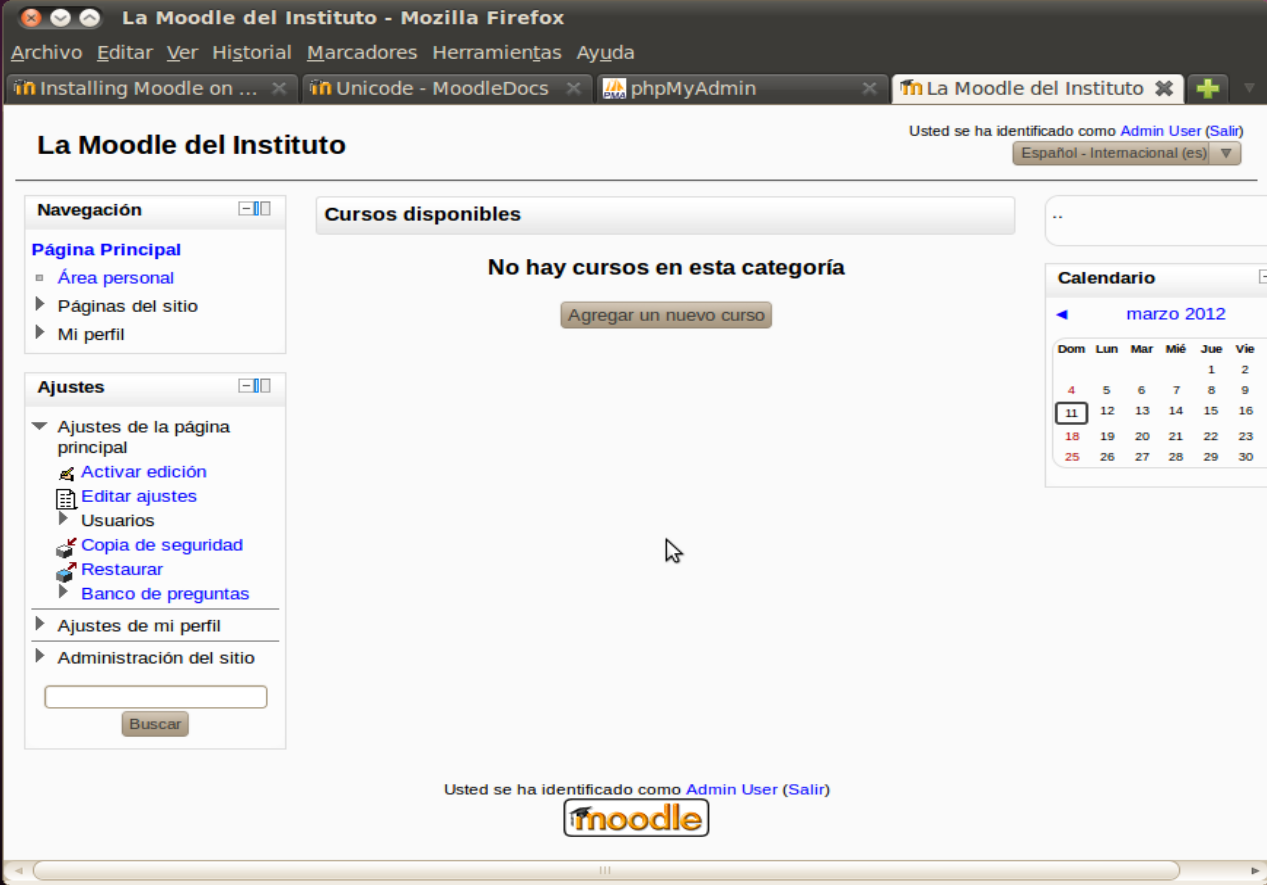The height and width of the screenshot is (885, 1267).
Task: Dock the Ajustes block to the side
Action: pos(262,385)
